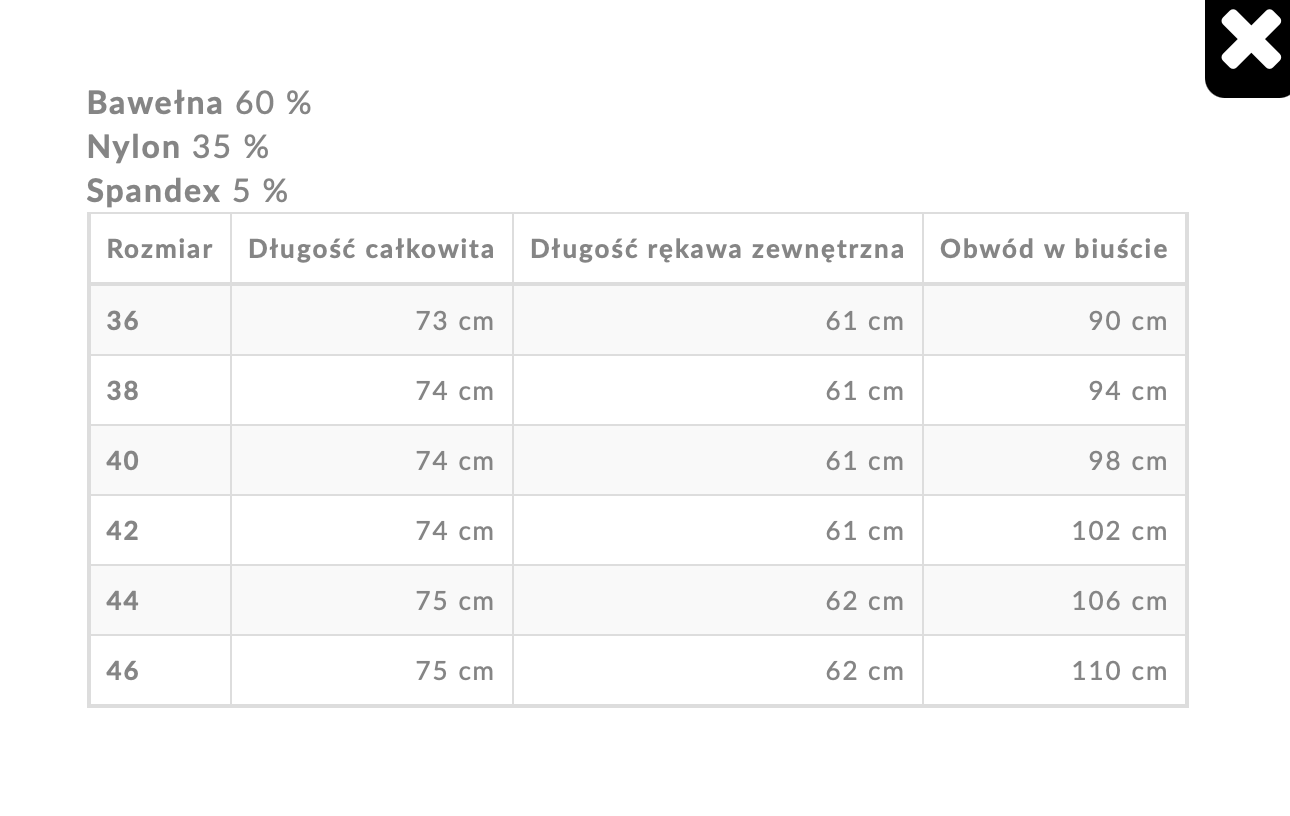Select size 44 row label
This screenshot has width=1290, height=816.
[x=123, y=601]
